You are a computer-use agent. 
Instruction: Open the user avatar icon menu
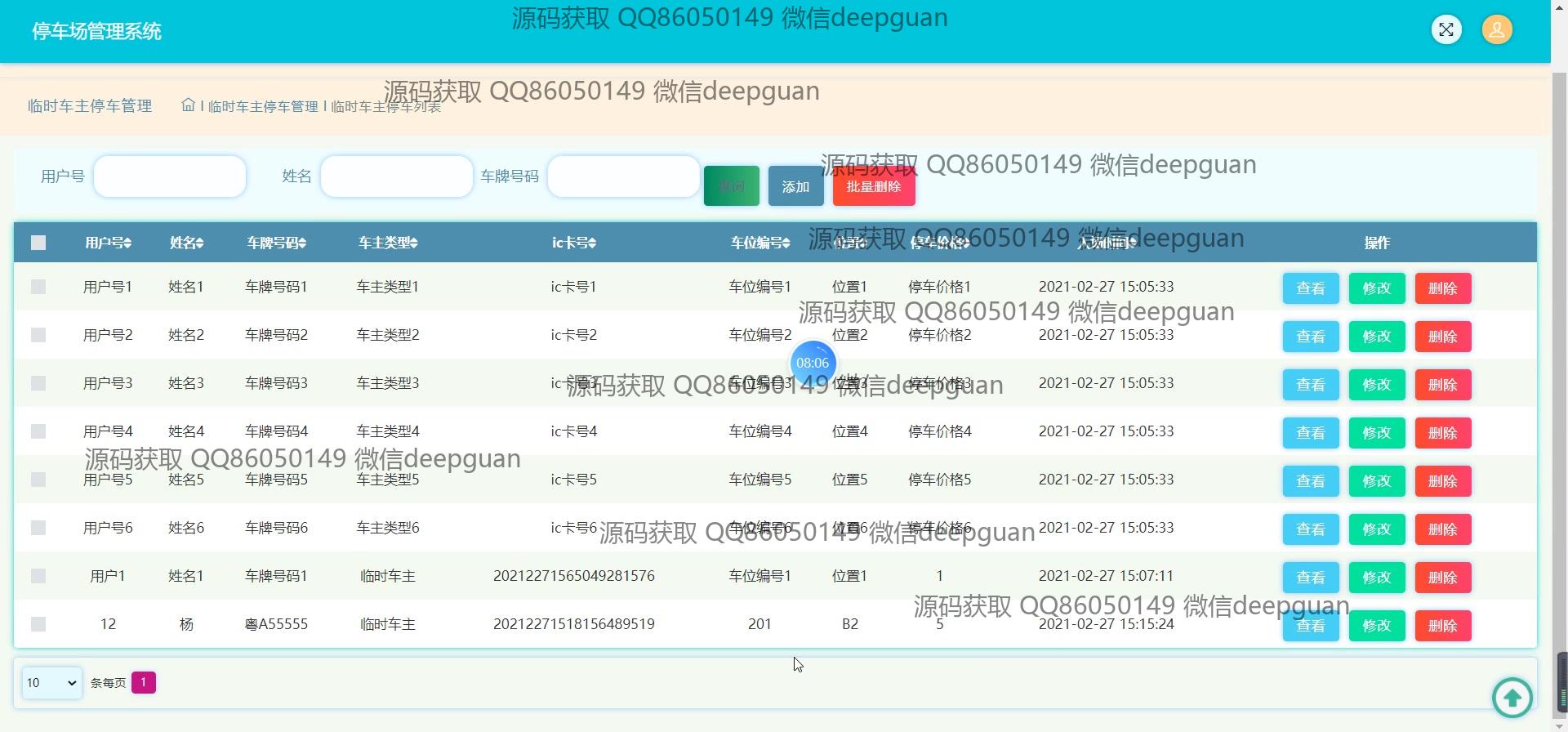click(x=1496, y=30)
